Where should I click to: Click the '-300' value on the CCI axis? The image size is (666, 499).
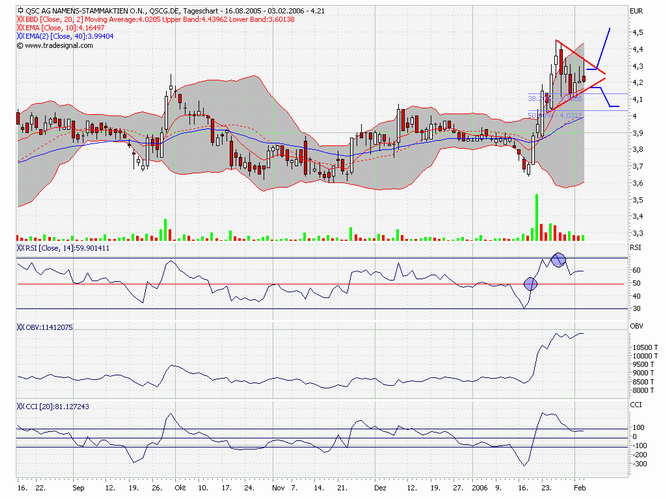(640, 464)
